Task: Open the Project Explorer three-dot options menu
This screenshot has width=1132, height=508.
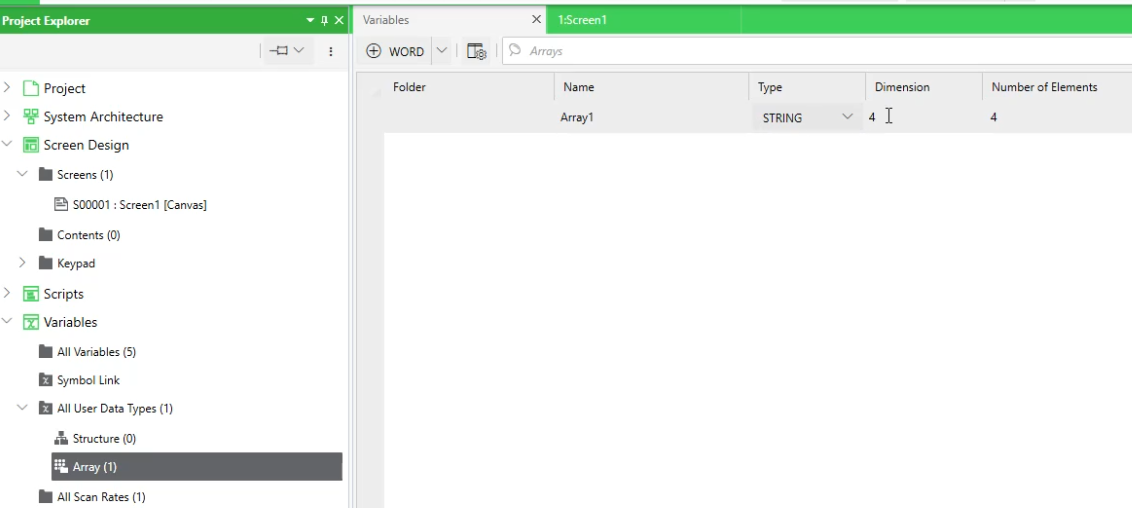Action: 331,51
